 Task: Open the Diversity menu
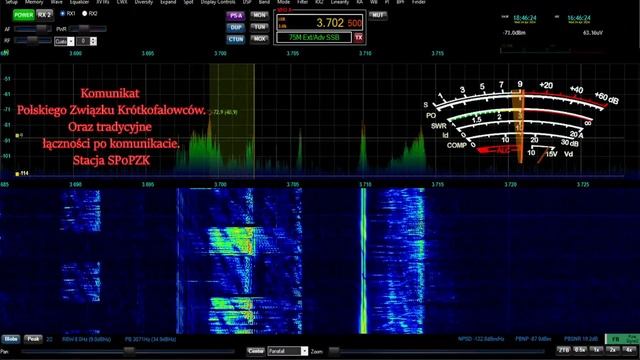click(144, 2)
